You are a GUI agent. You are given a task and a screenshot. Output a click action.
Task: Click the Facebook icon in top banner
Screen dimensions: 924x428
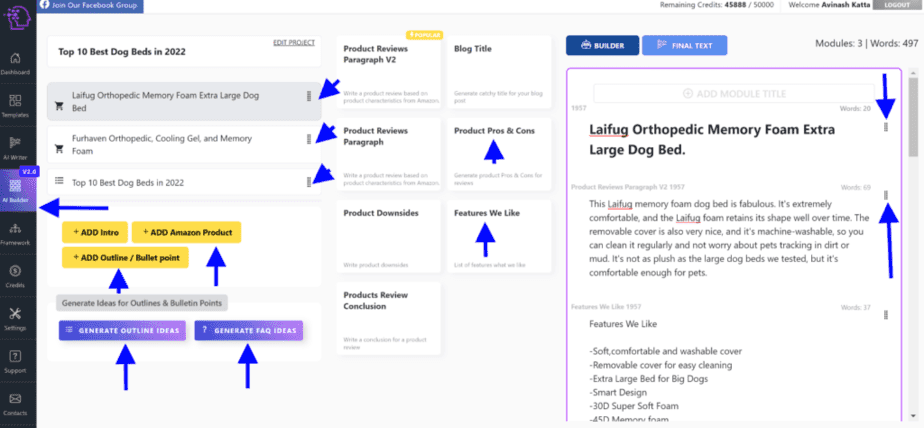45,5
